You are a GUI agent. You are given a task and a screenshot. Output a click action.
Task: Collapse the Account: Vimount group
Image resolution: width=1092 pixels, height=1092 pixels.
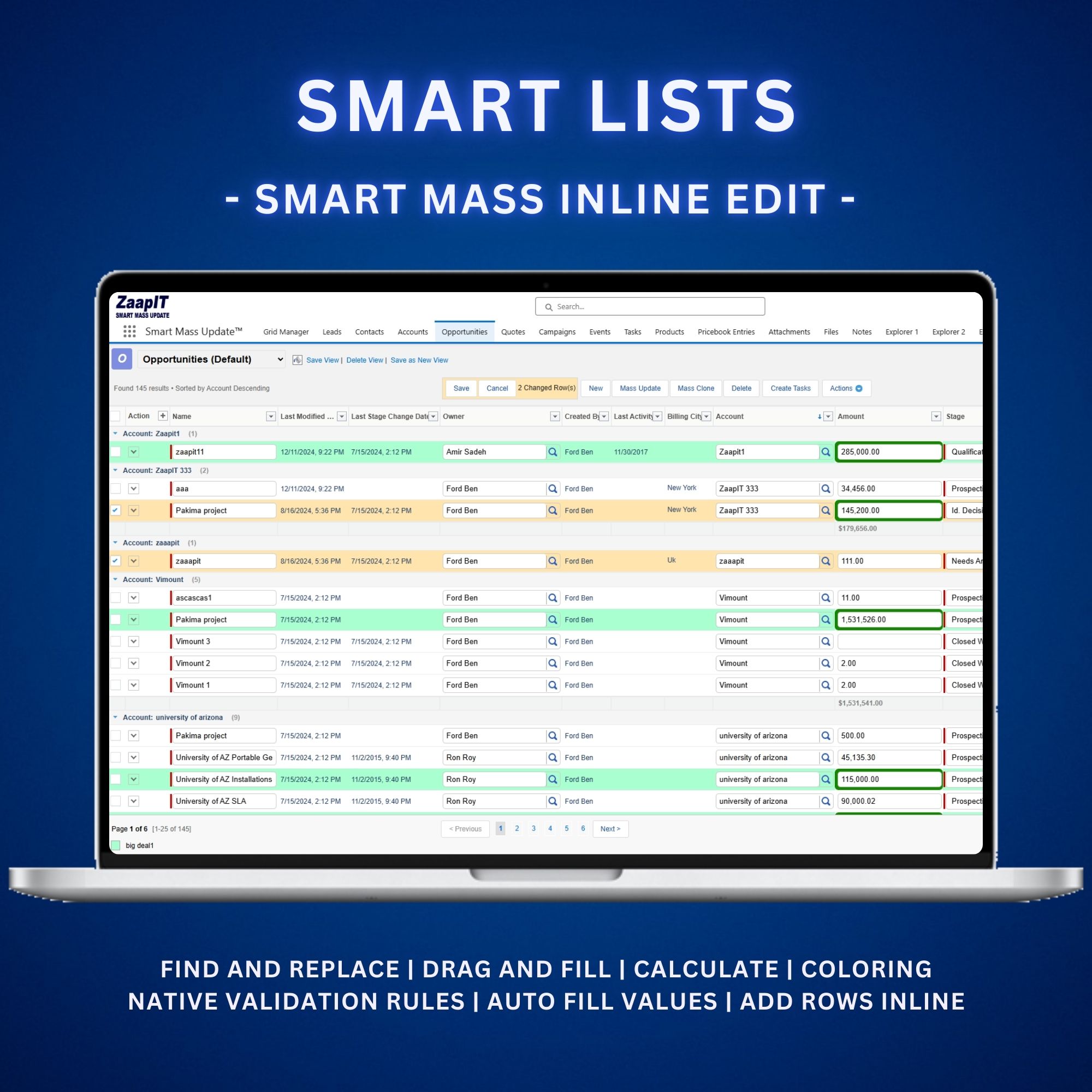tap(115, 580)
